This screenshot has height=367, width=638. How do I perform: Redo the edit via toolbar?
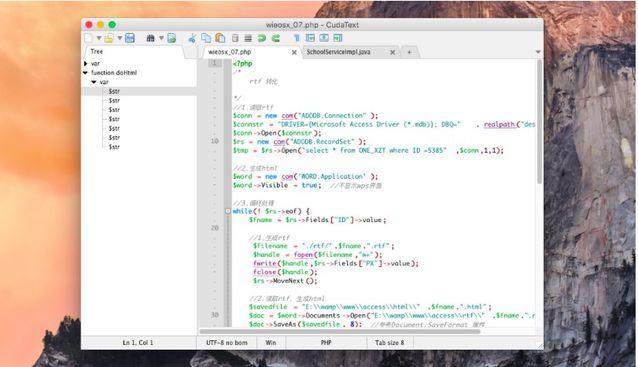[276, 38]
